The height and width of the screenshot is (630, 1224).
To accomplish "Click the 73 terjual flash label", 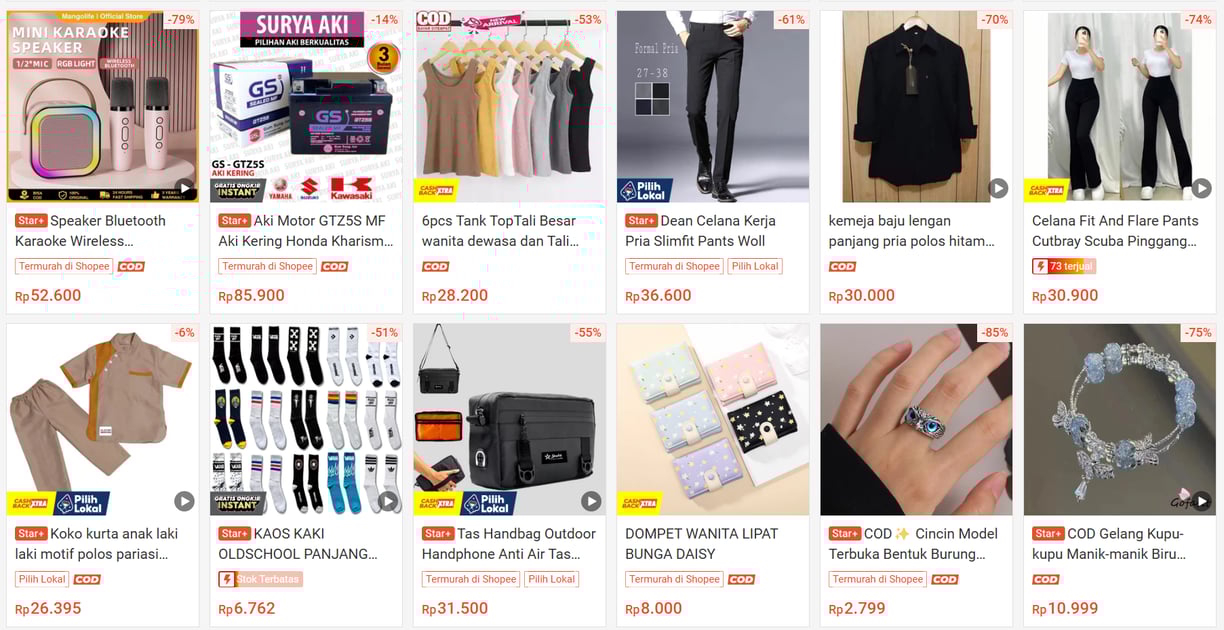I will pos(1064,266).
